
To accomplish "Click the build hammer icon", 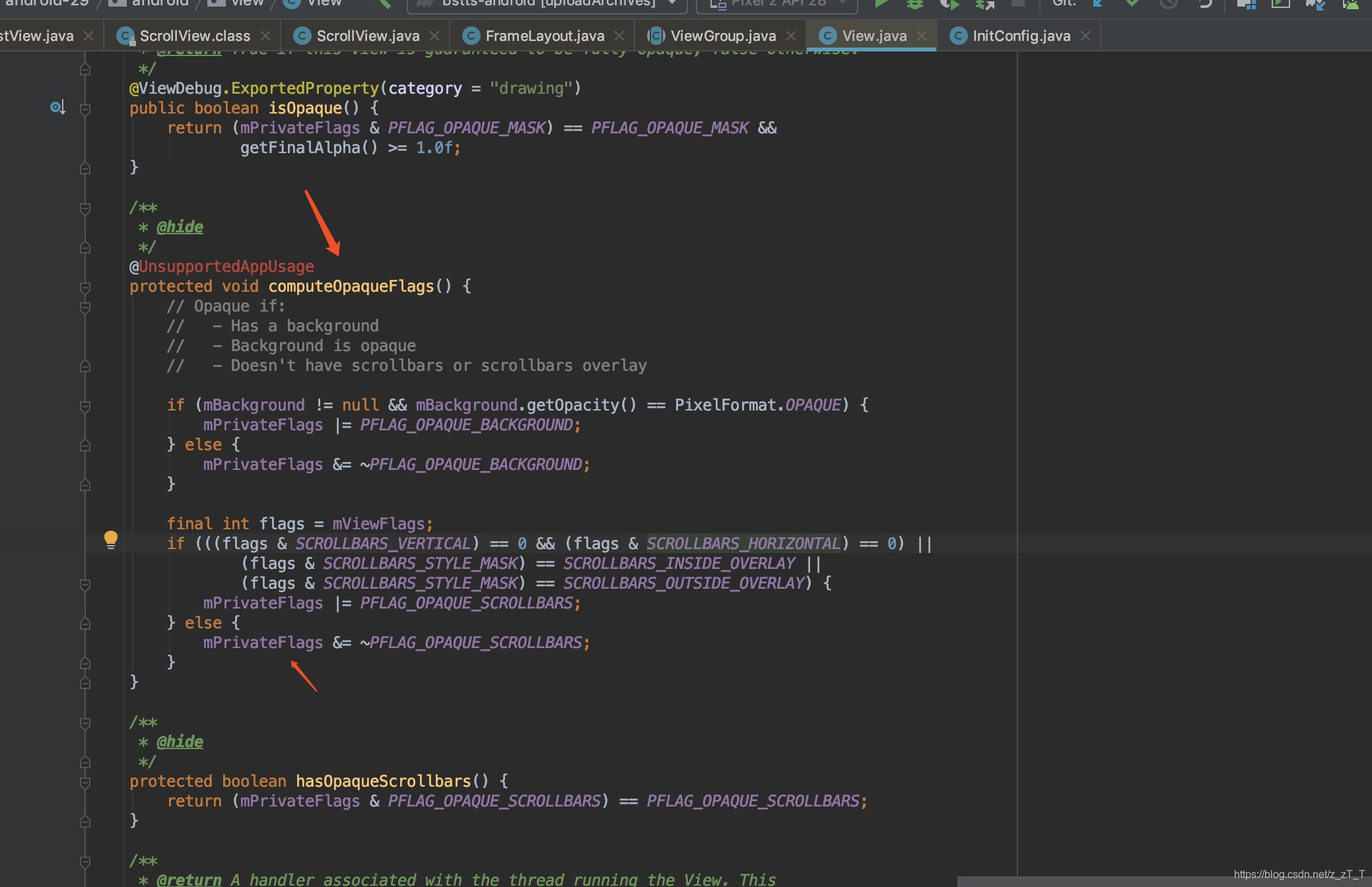I will pos(382,4).
